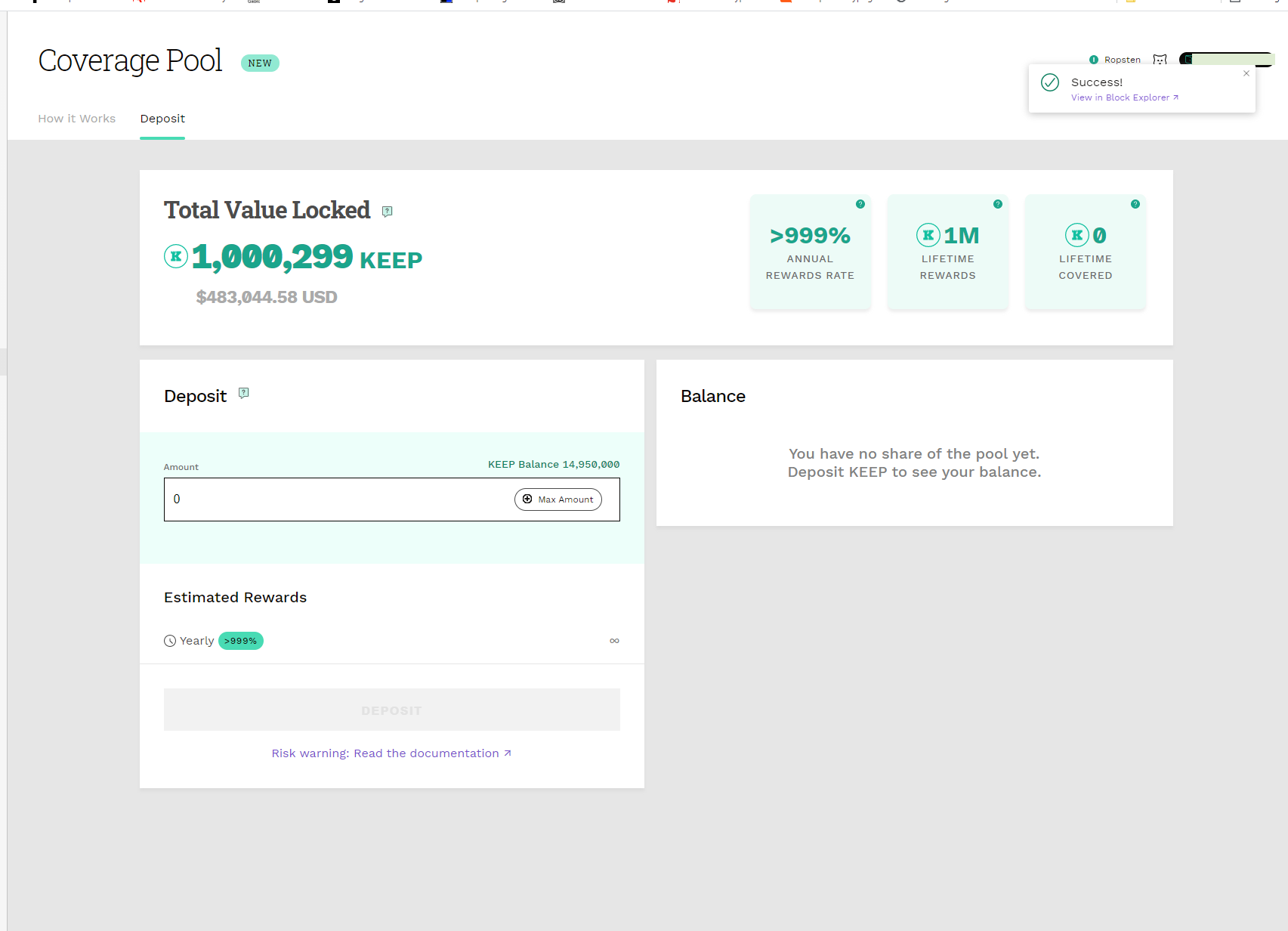Click the $483,044.58 USD value
1288x931 pixels.
(267, 297)
